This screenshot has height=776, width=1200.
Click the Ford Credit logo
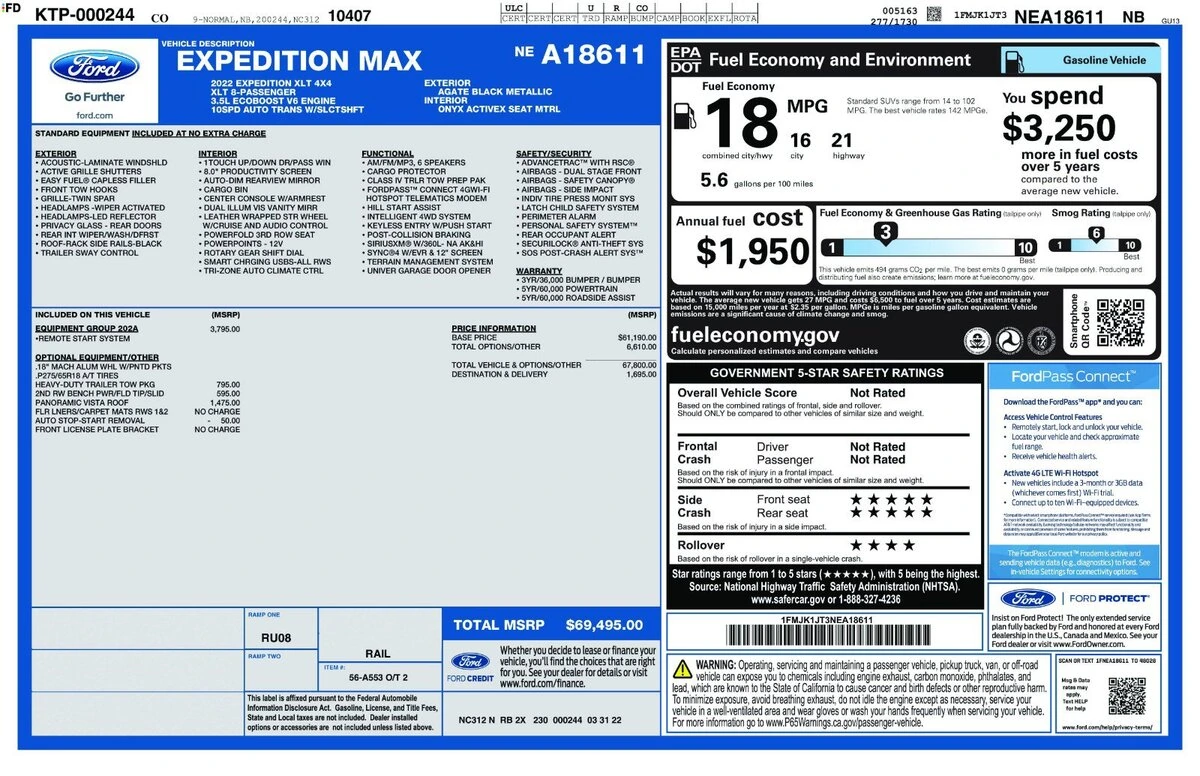point(469,666)
